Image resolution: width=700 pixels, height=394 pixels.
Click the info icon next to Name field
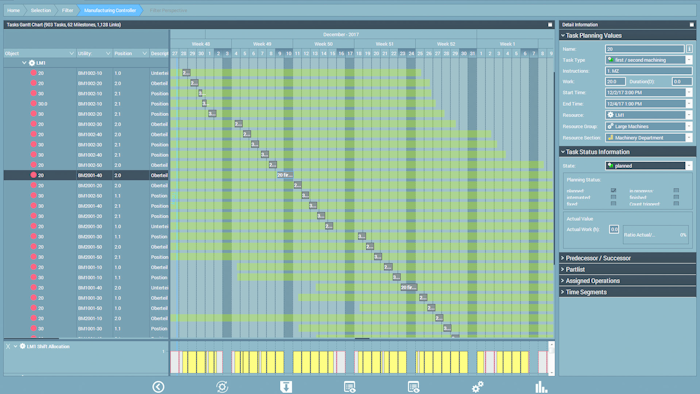[689, 49]
